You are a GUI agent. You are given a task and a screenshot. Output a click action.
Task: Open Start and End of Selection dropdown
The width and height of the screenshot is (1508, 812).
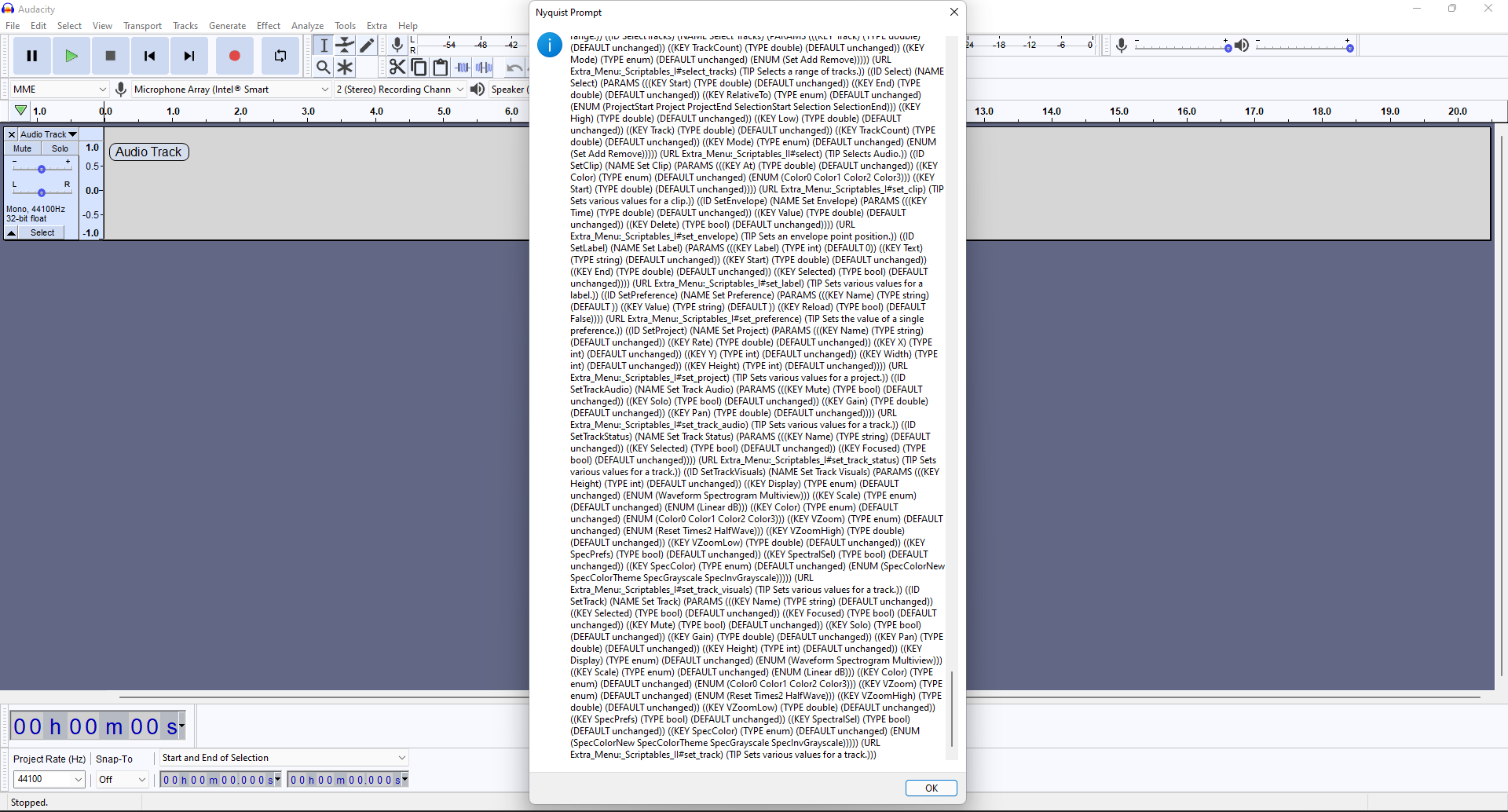284,758
